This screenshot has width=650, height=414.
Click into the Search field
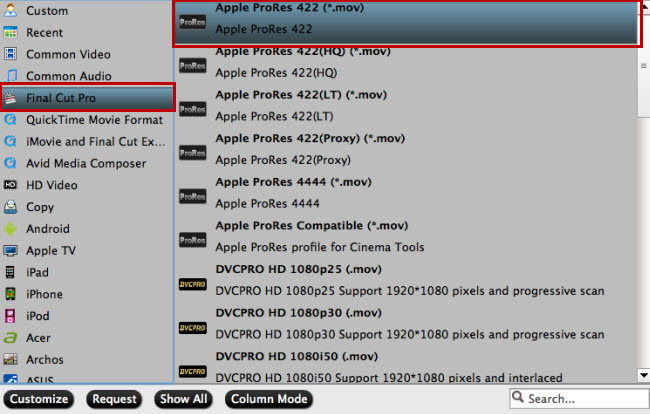(x=579, y=399)
